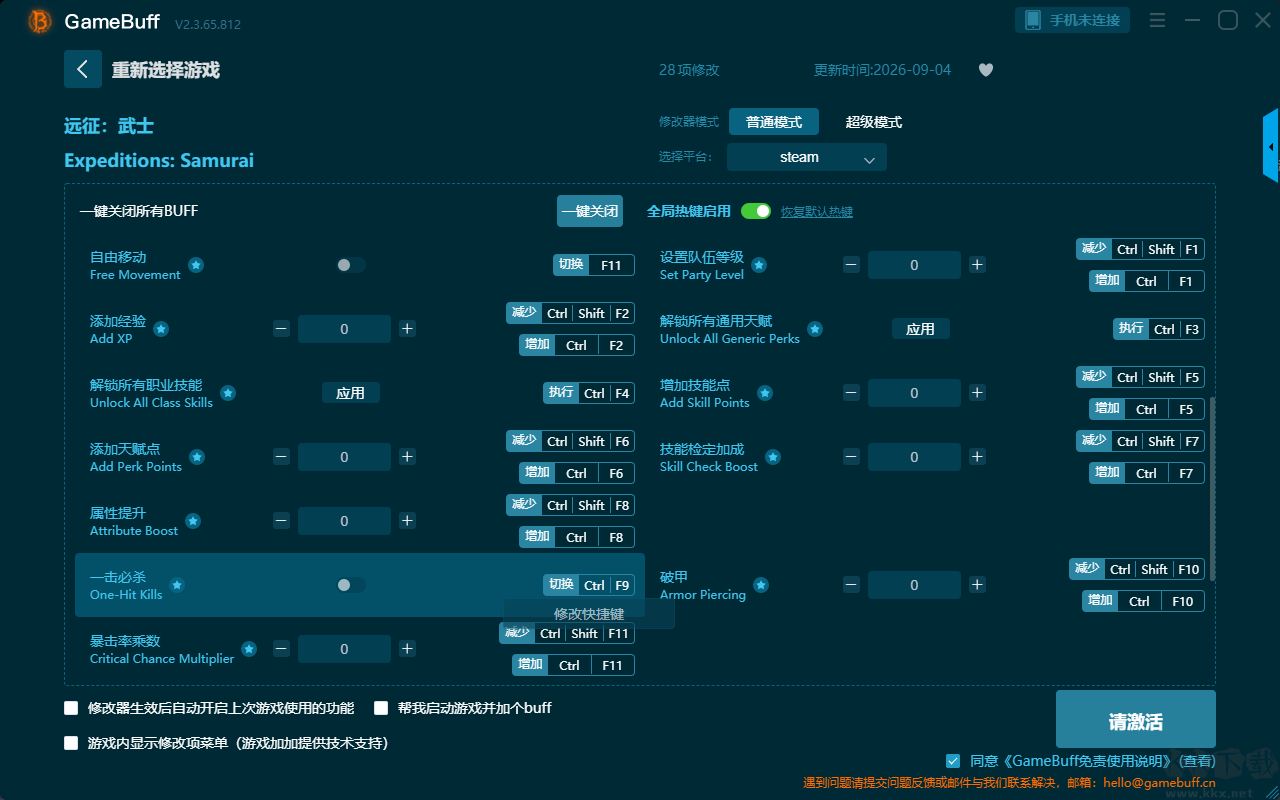Toggle the One-Hit Kills switch
The width and height of the screenshot is (1280, 800).
click(351, 585)
